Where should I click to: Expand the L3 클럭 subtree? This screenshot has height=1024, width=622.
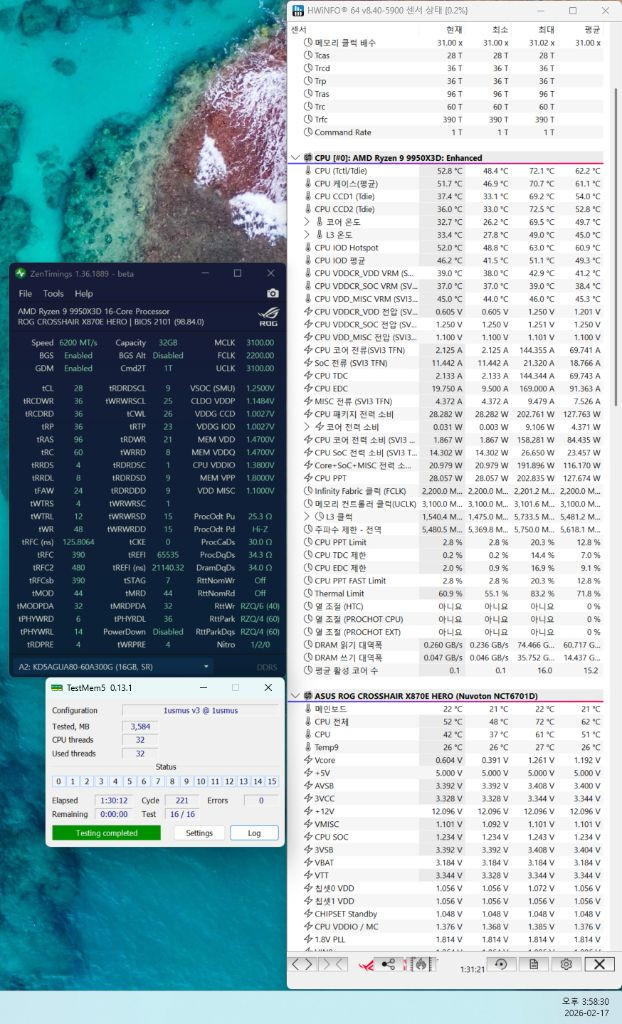click(308, 517)
